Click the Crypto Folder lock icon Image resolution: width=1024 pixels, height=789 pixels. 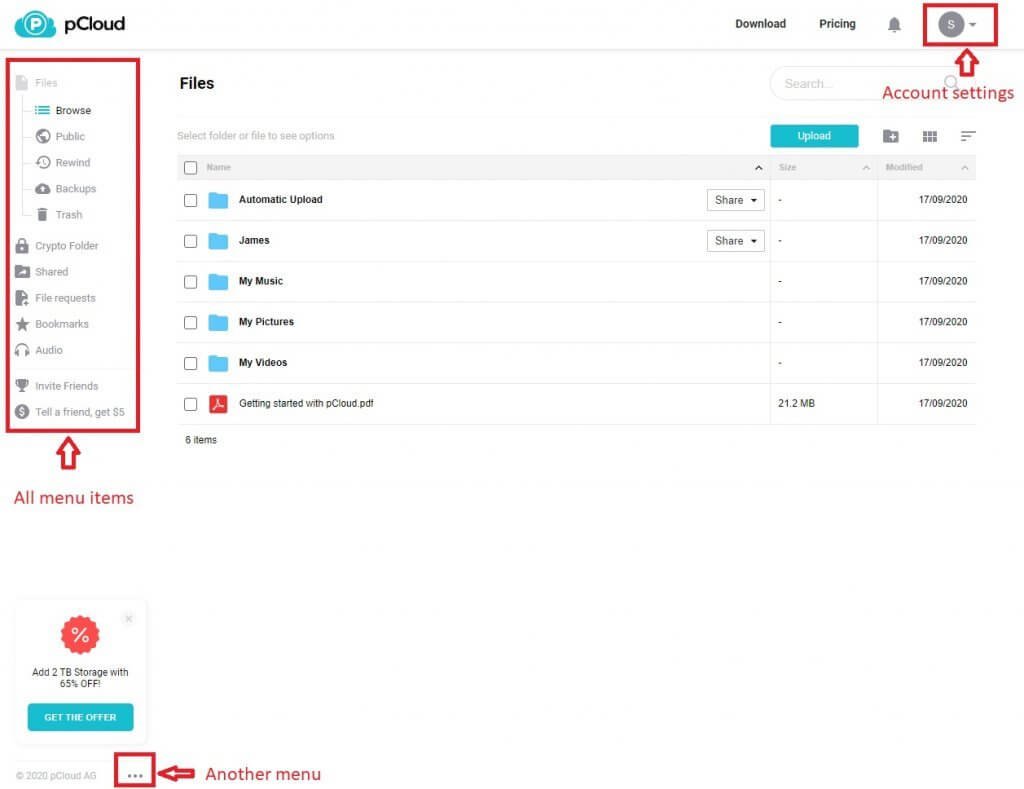pyautogui.click(x=22, y=246)
